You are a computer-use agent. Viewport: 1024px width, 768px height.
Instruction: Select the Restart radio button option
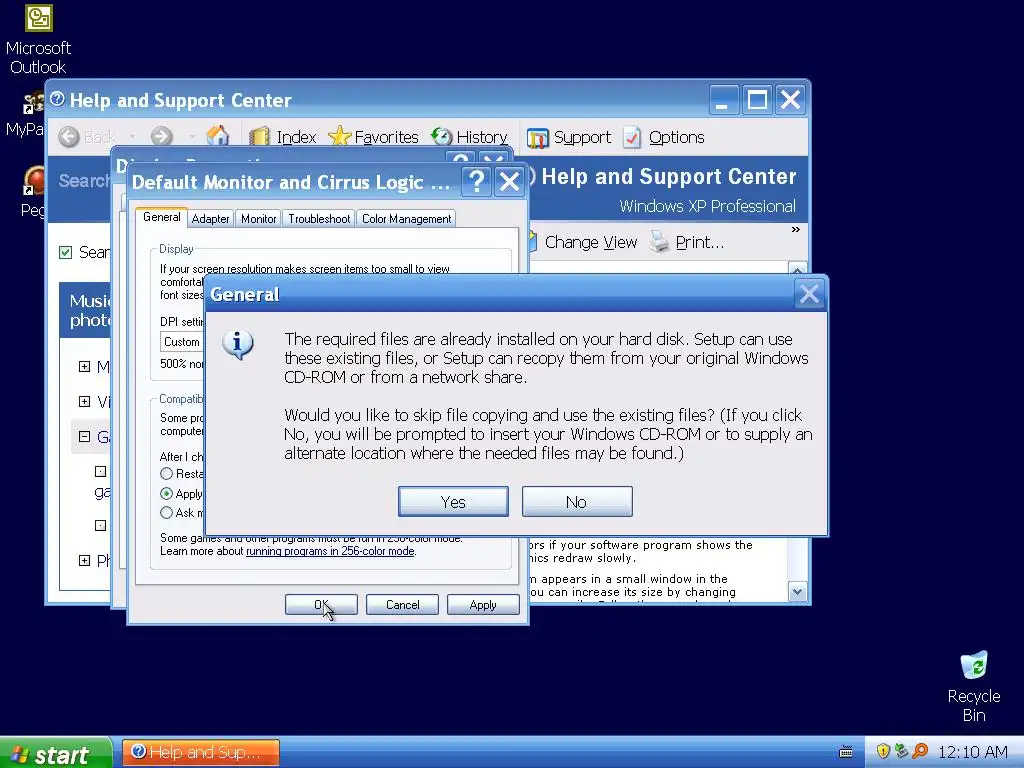[x=167, y=473]
